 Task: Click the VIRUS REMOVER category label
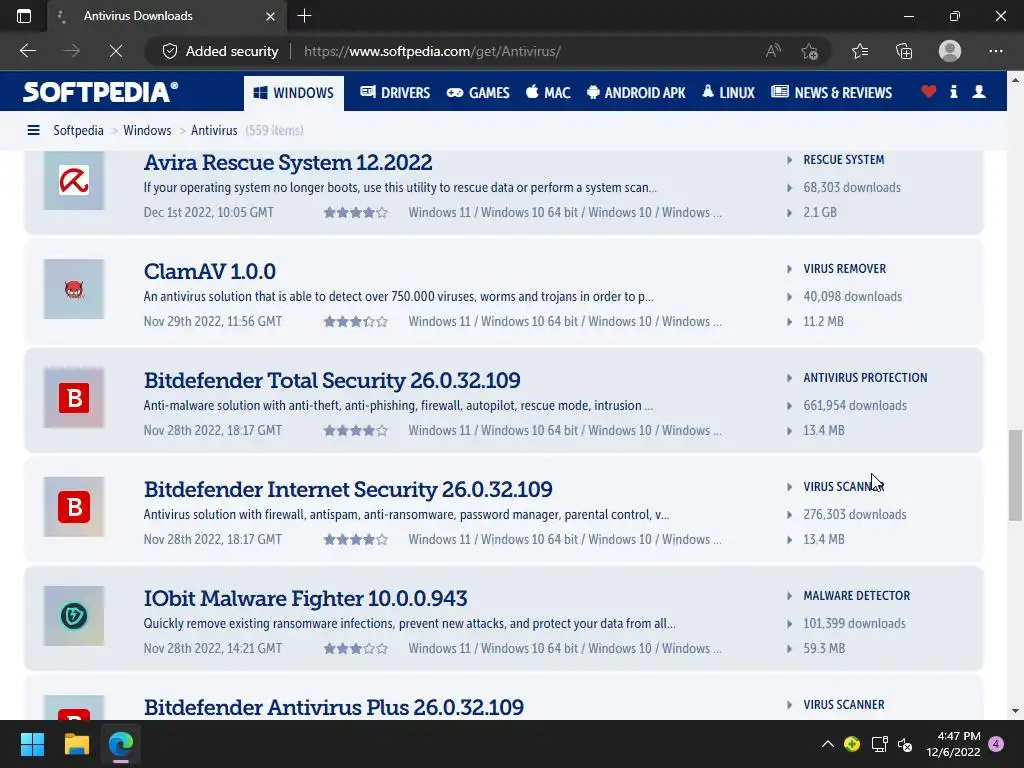844,269
